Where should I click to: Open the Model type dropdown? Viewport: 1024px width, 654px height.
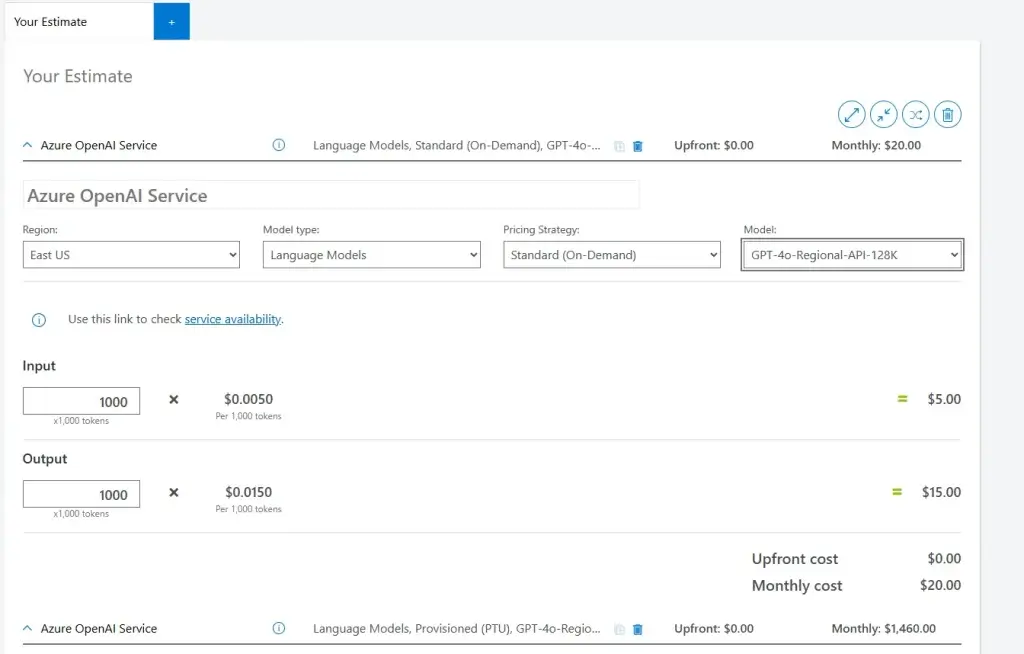(372, 255)
